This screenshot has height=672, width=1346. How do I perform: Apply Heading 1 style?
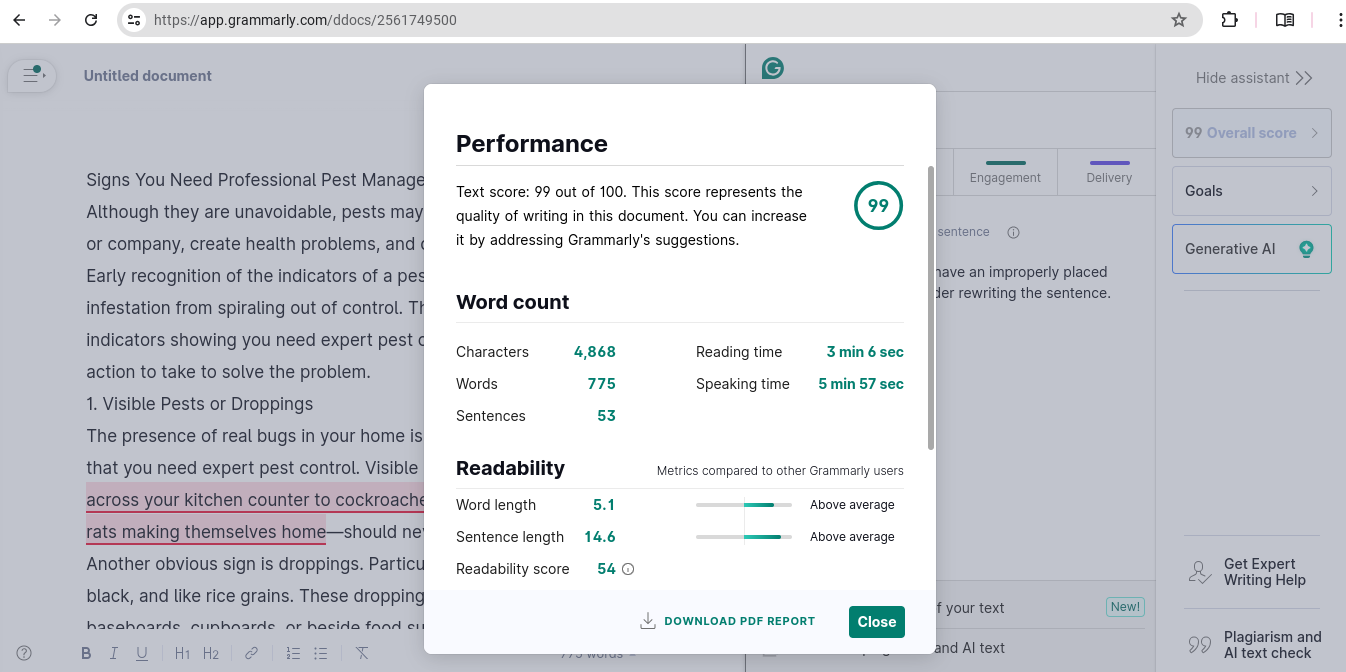coord(182,654)
